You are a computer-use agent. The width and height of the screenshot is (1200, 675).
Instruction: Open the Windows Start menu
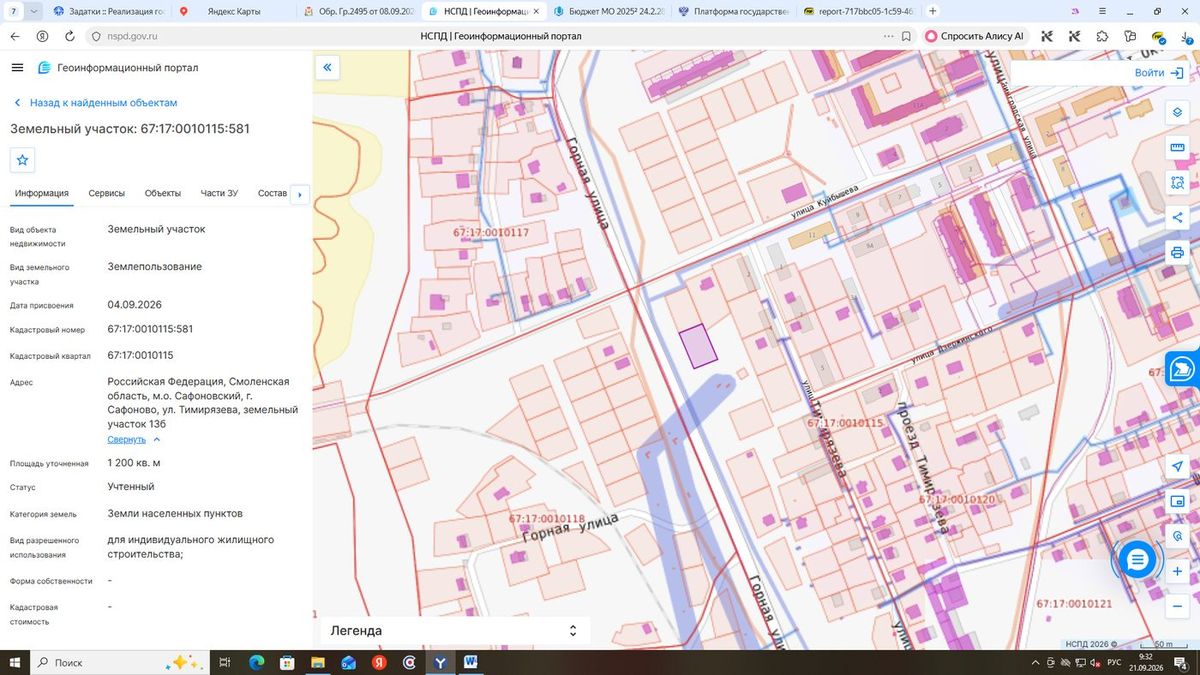point(14,662)
